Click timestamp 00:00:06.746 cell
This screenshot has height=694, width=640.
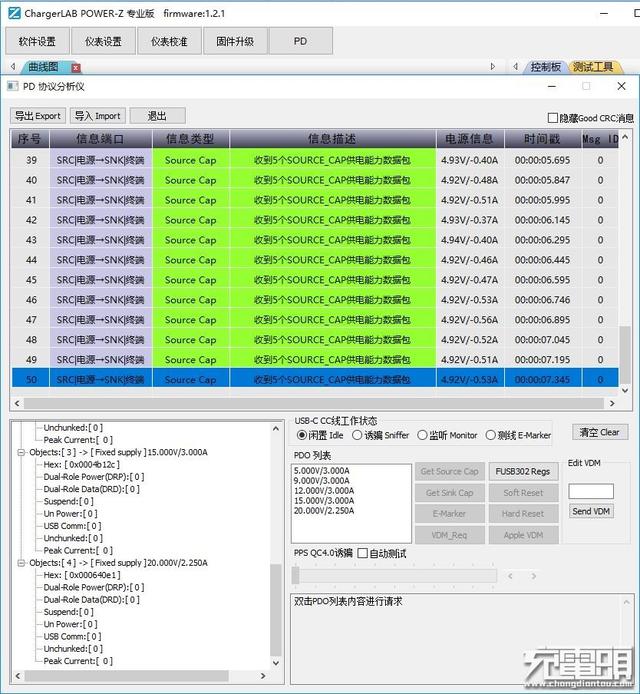[543, 300]
